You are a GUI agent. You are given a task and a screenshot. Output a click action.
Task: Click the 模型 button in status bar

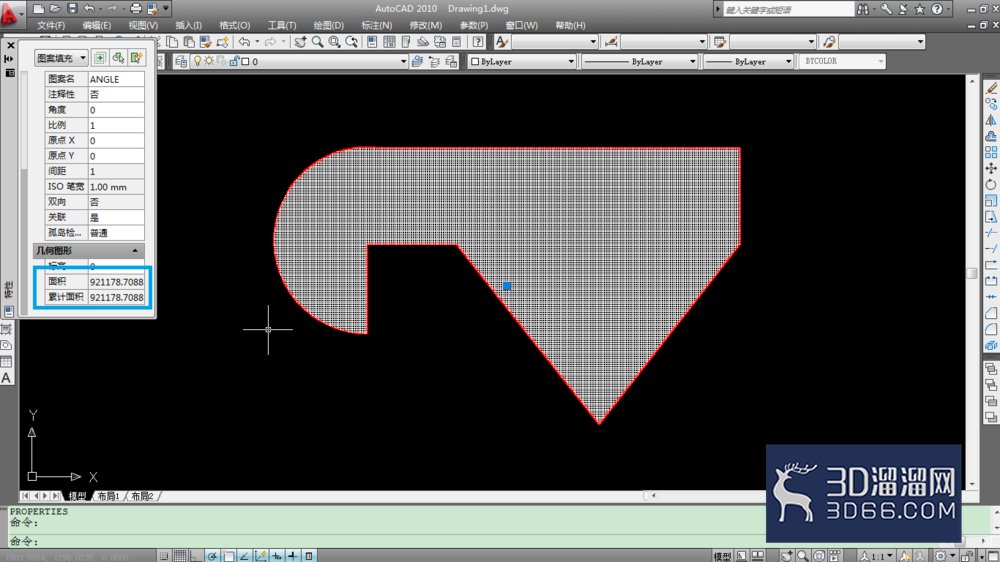[721, 556]
